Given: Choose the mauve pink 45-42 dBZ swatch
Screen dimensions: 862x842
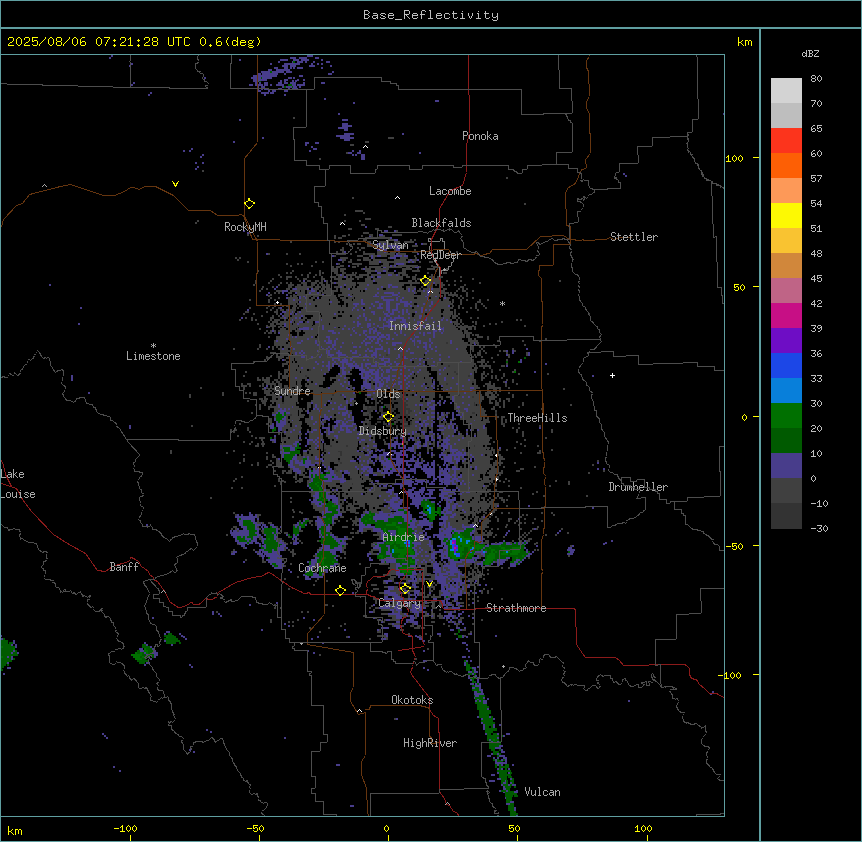Looking at the screenshot, I should coord(786,291).
